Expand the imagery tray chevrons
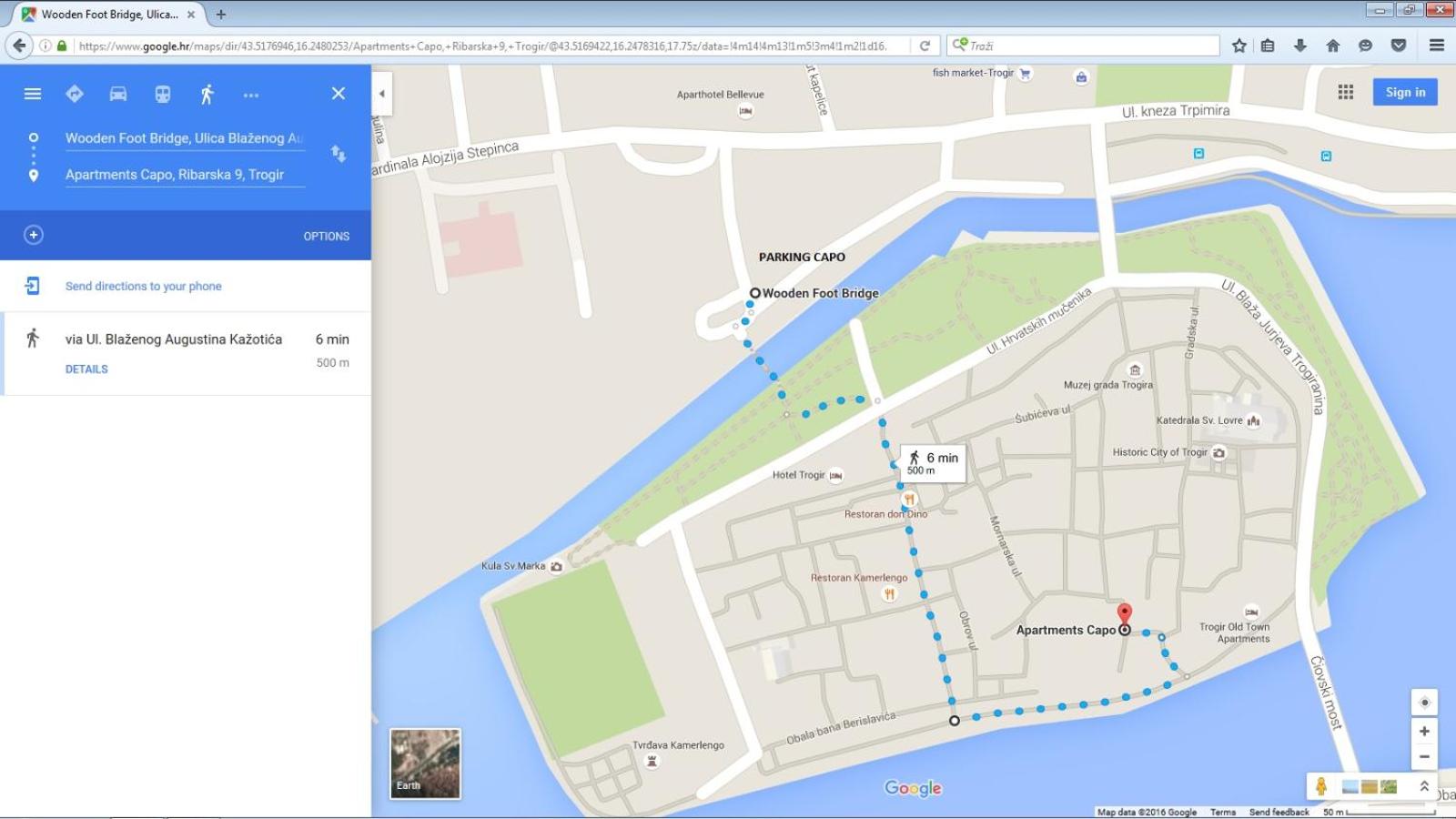The width and height of the screenshot is (1456, 819). coord(1424,786)
